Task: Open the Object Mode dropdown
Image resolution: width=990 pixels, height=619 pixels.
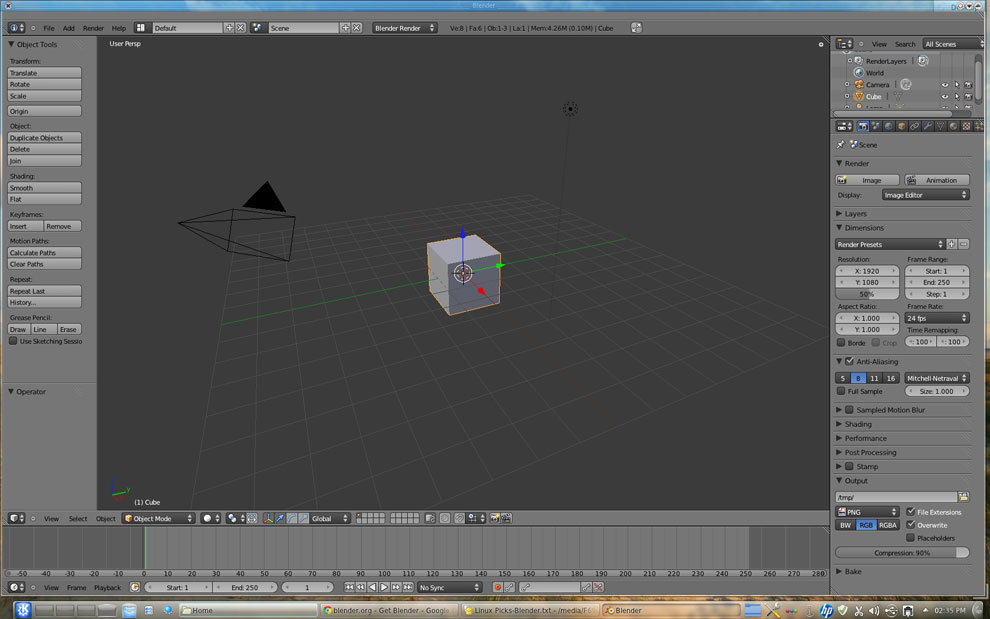Action: tap(158, 518)
